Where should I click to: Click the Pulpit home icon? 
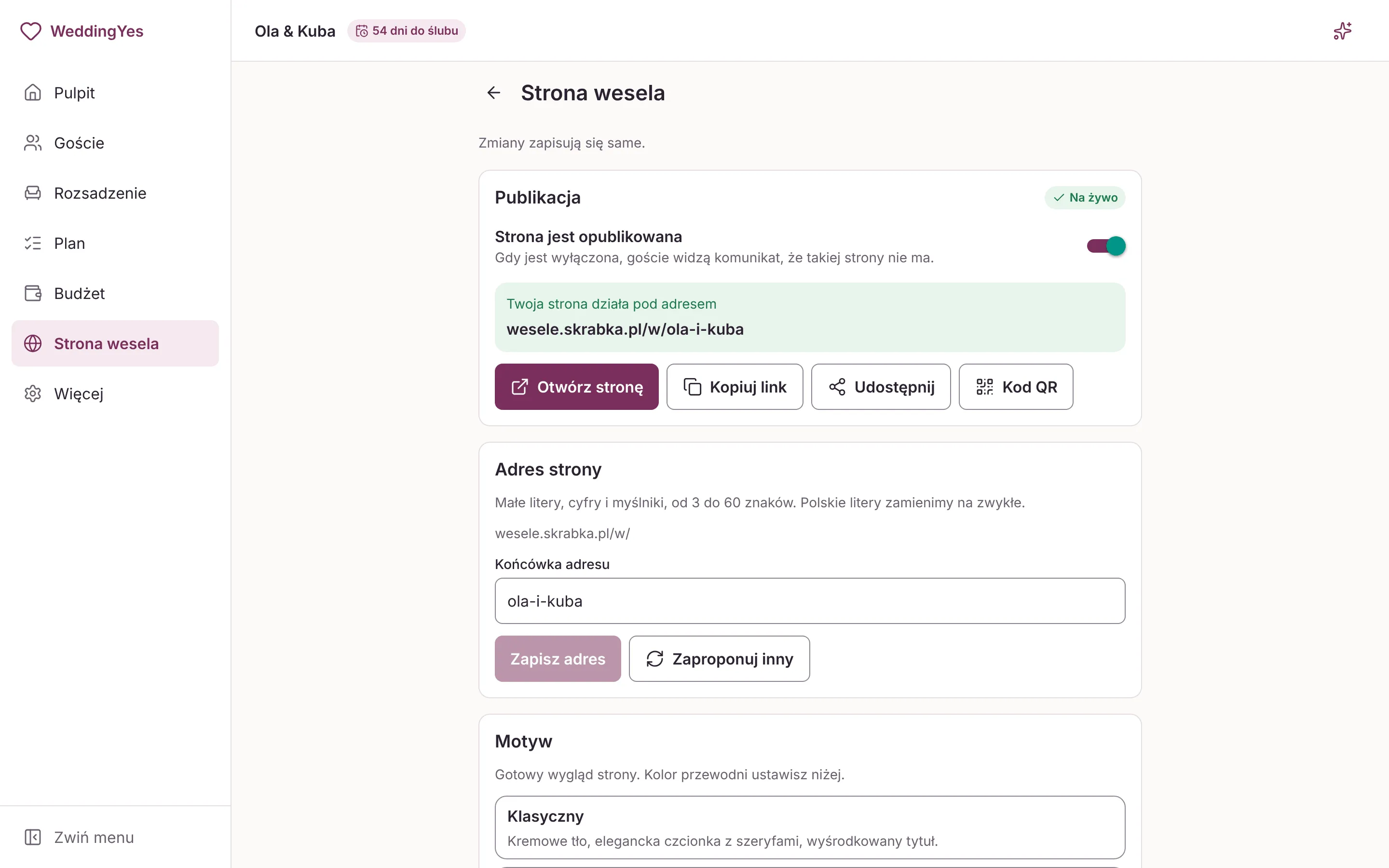point(33,93)
